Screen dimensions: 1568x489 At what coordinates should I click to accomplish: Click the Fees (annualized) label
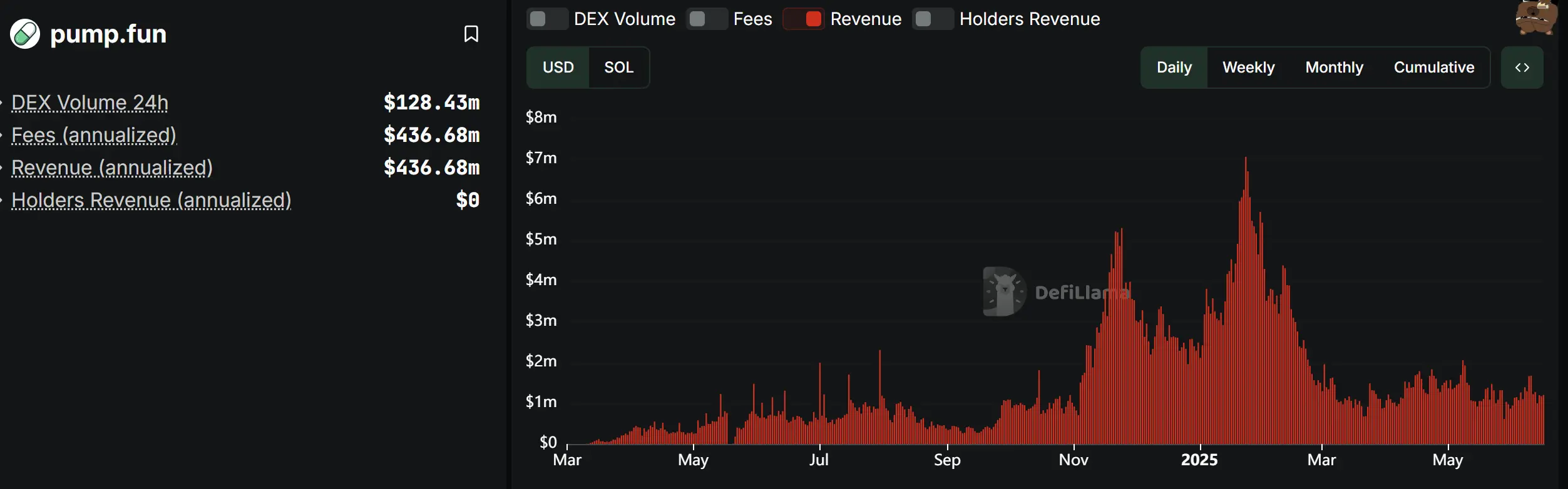[x=94, y=135]
